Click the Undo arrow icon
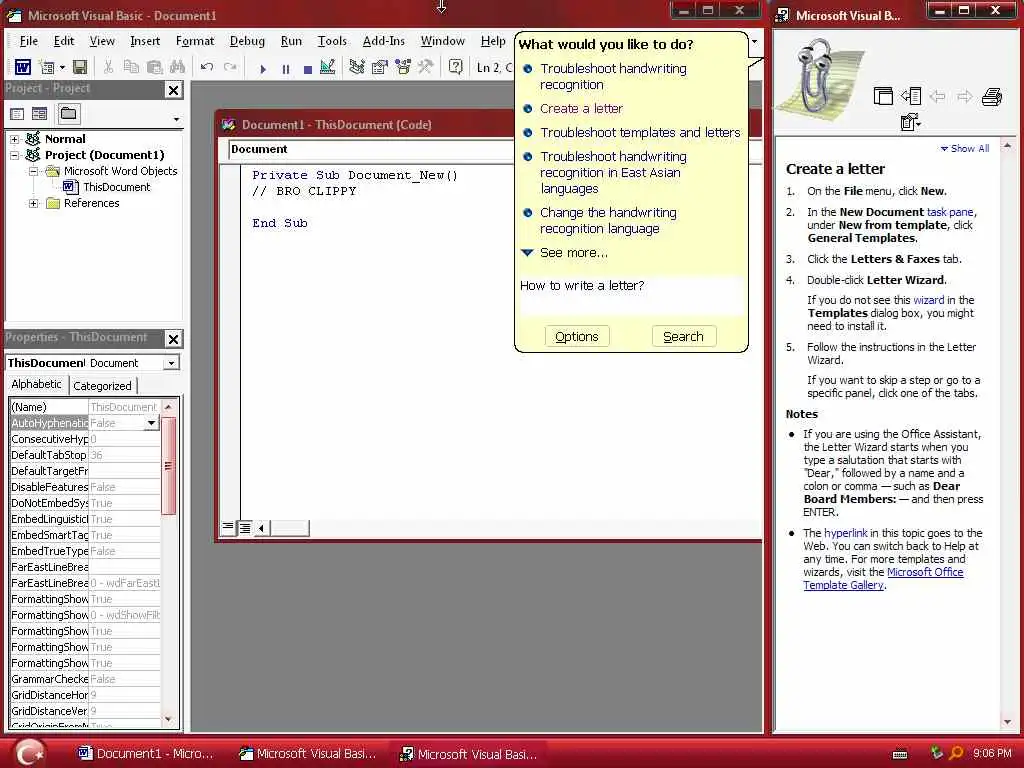This screenshot has width=1024, height=768. coord(207,67)
